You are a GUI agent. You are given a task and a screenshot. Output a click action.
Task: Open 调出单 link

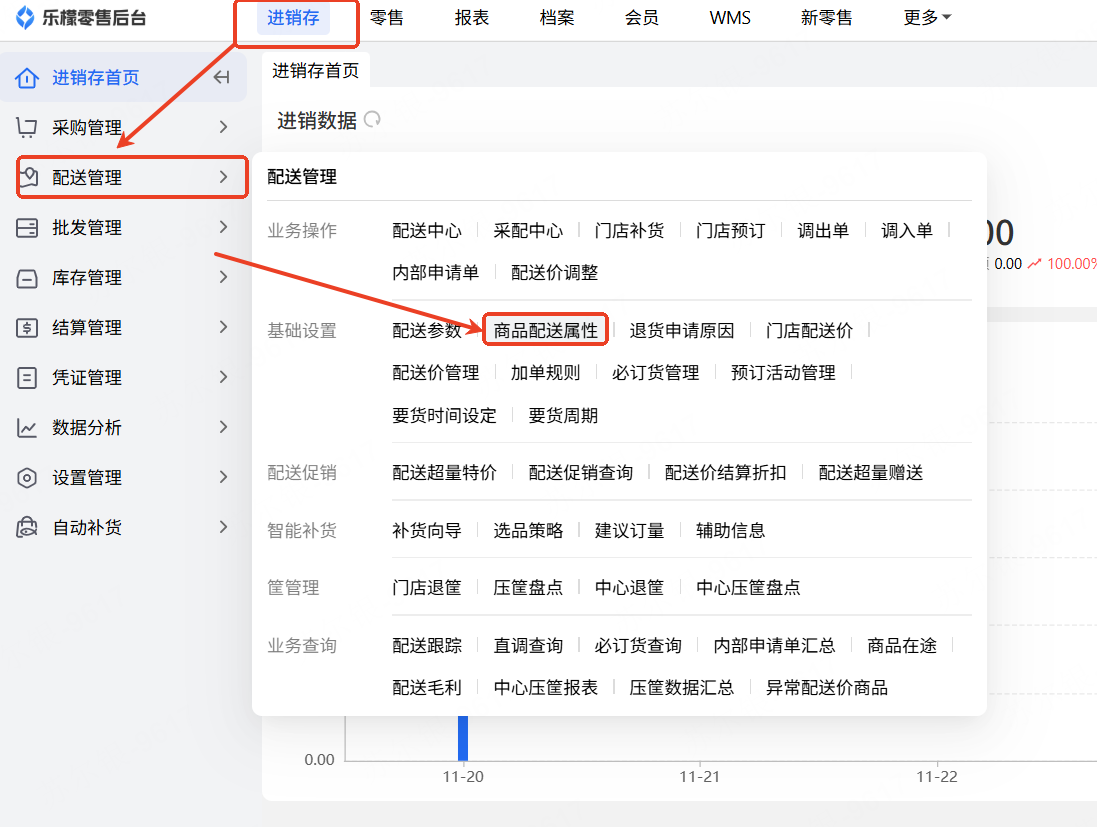823,230
